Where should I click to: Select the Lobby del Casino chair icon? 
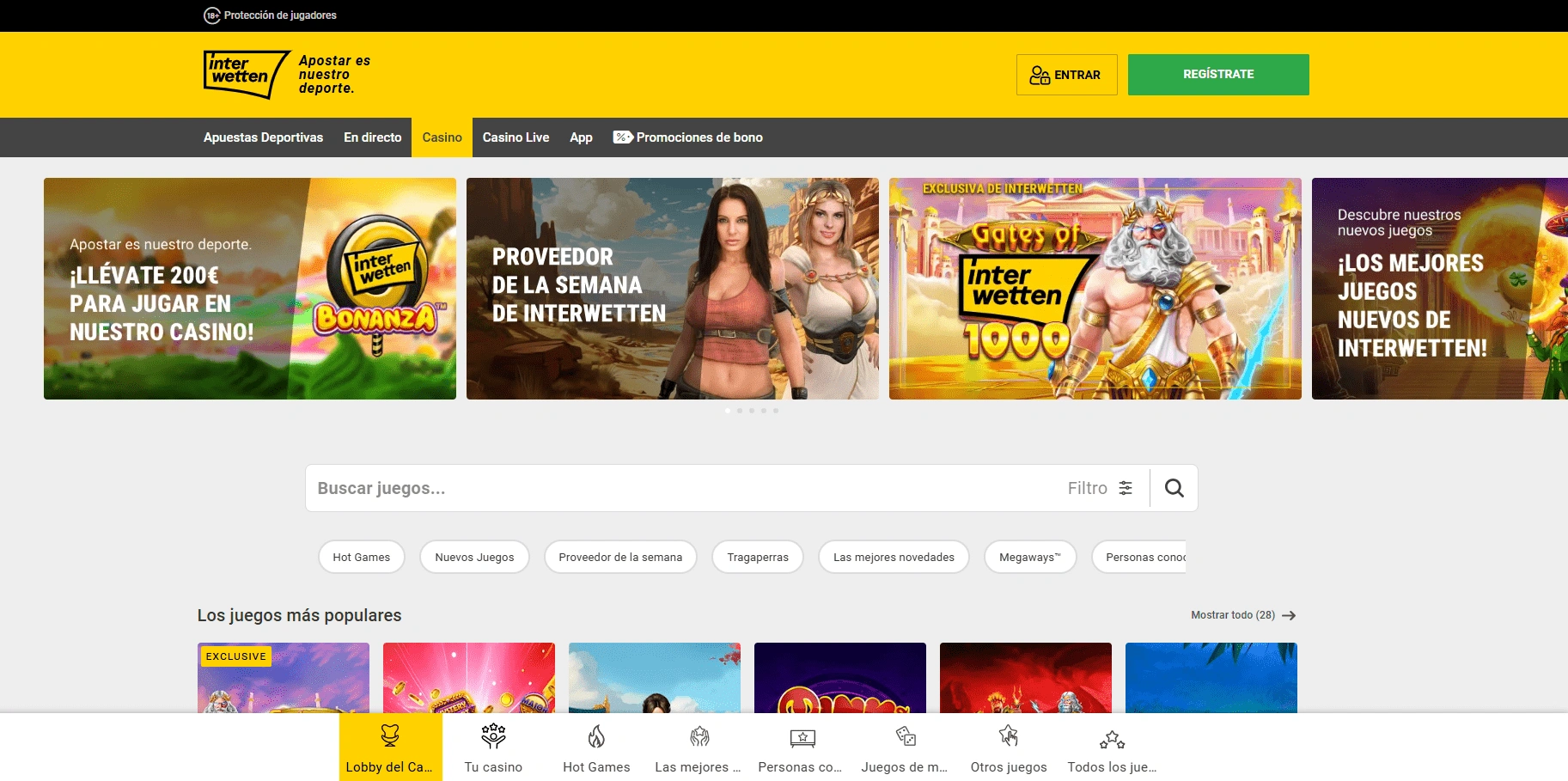pyautogui.click(x=389, y=736)
